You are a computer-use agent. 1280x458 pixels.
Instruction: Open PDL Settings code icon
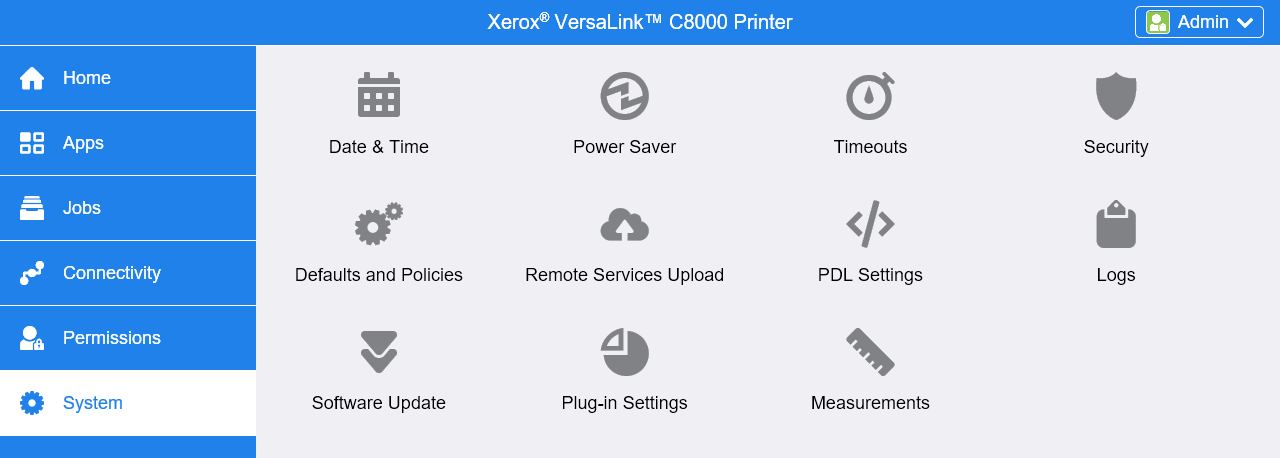coord(870,224)
